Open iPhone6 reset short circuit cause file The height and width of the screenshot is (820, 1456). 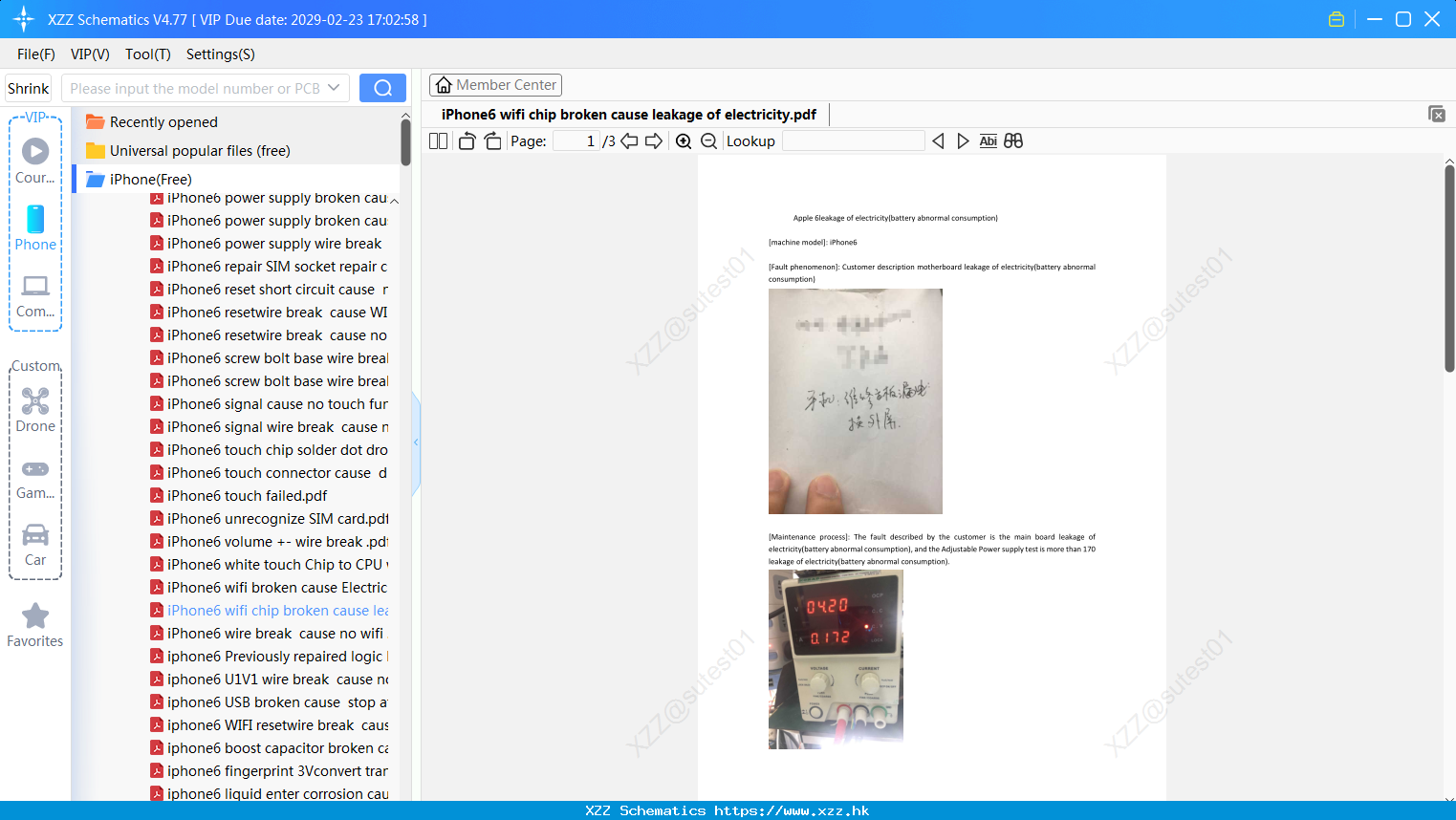(x=270, y=290)
